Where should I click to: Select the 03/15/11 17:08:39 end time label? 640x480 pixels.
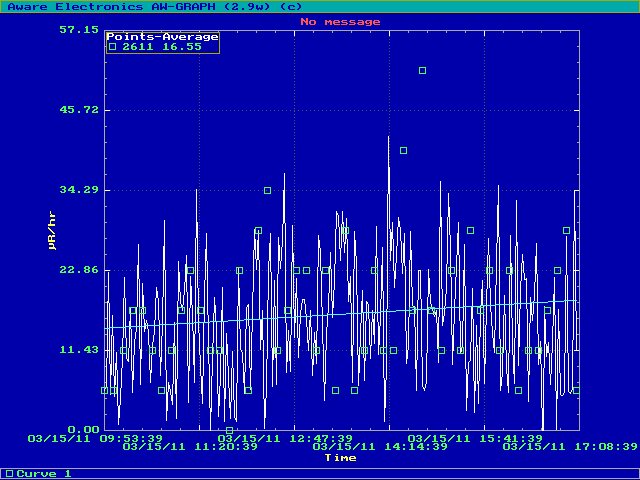569,447
